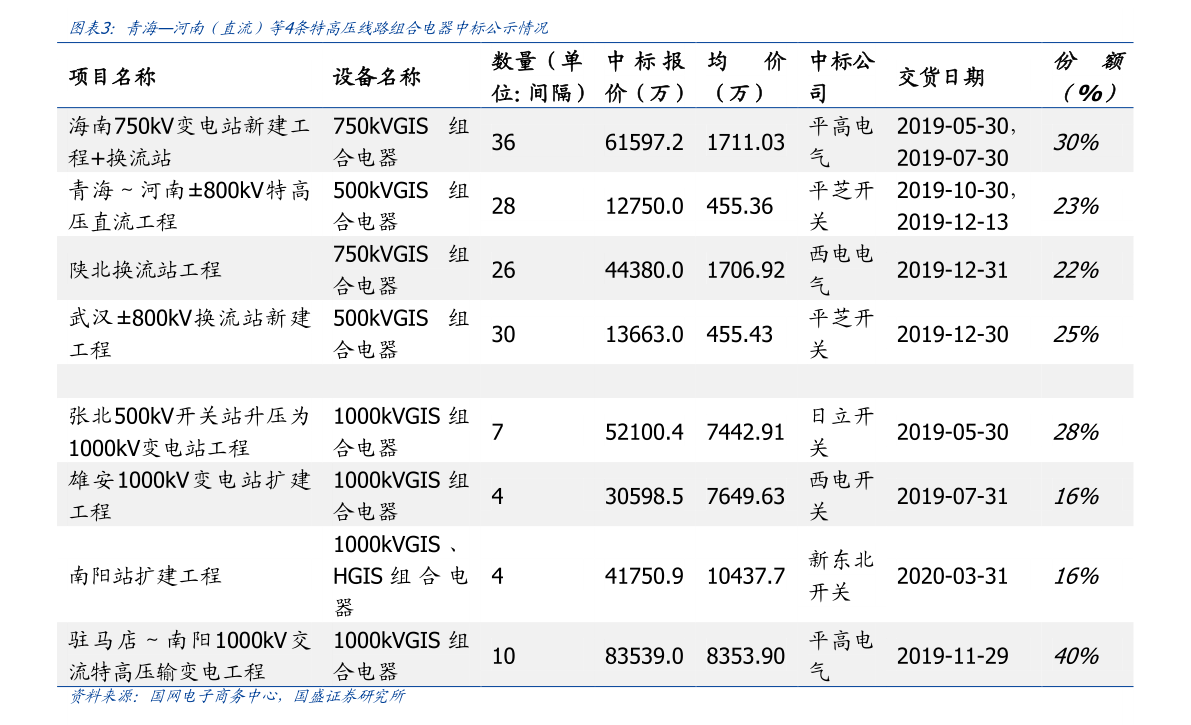
Task: Click project name 青海~河南±800kV特高压直流工程
Action: tap(189, 206)
